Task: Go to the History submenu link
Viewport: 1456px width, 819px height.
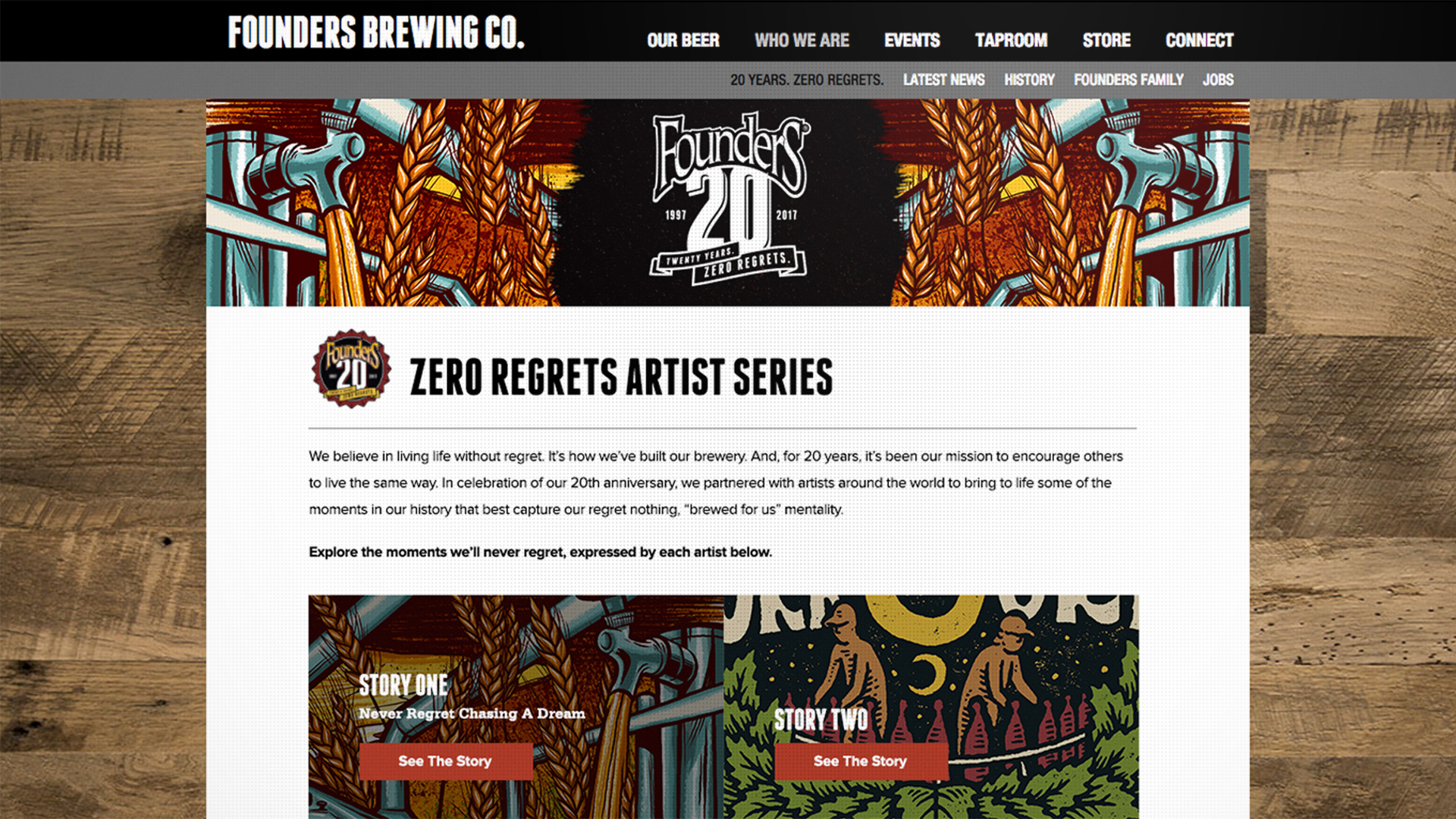Action: coord(1029,80)
